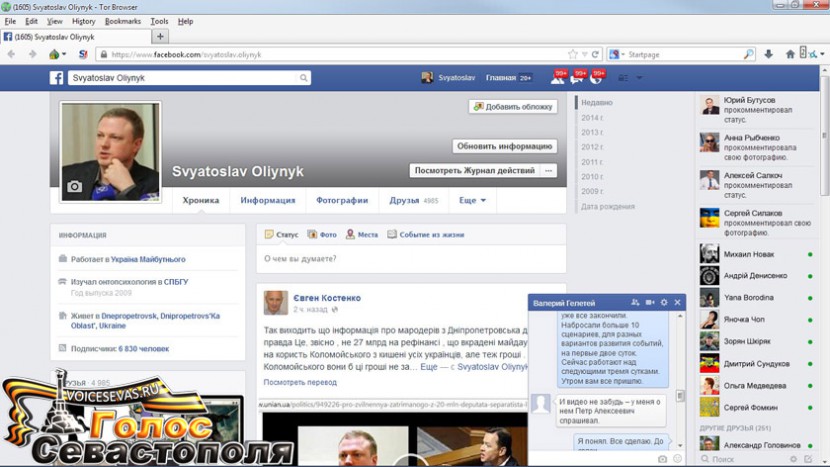Open chat settings gear in Валерий Гелетей chat

click(x=663, y=302)
